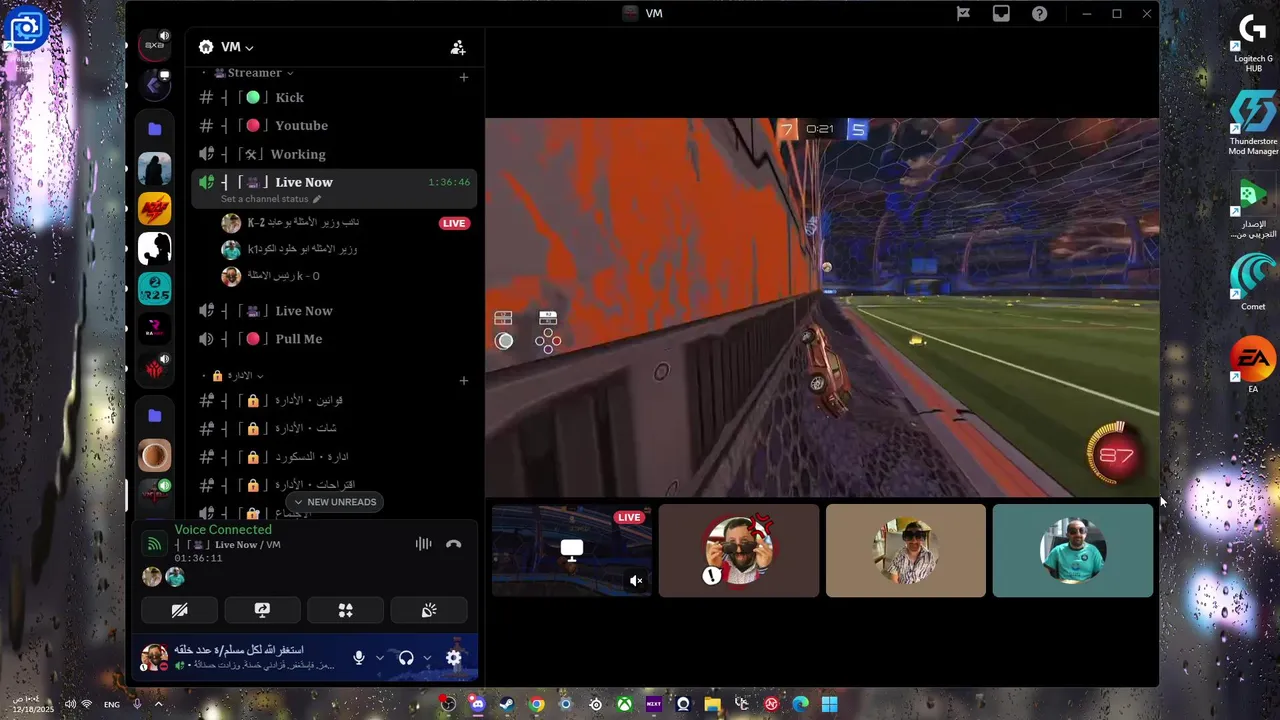Unmute the stream tile speaker icon

[636, 580]
